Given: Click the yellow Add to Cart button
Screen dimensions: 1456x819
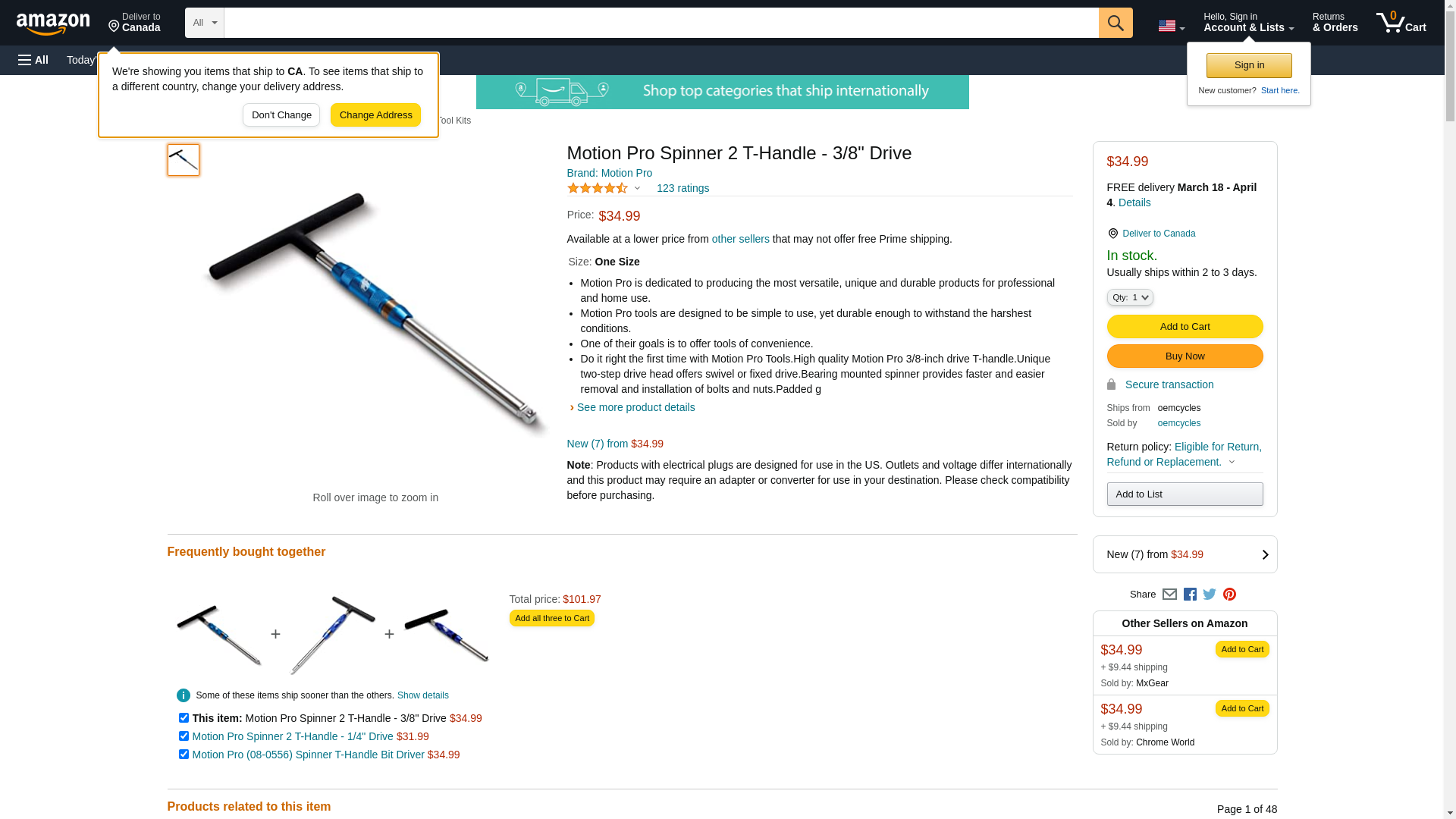Looking at the screenshot, I should click(1185, 326).
